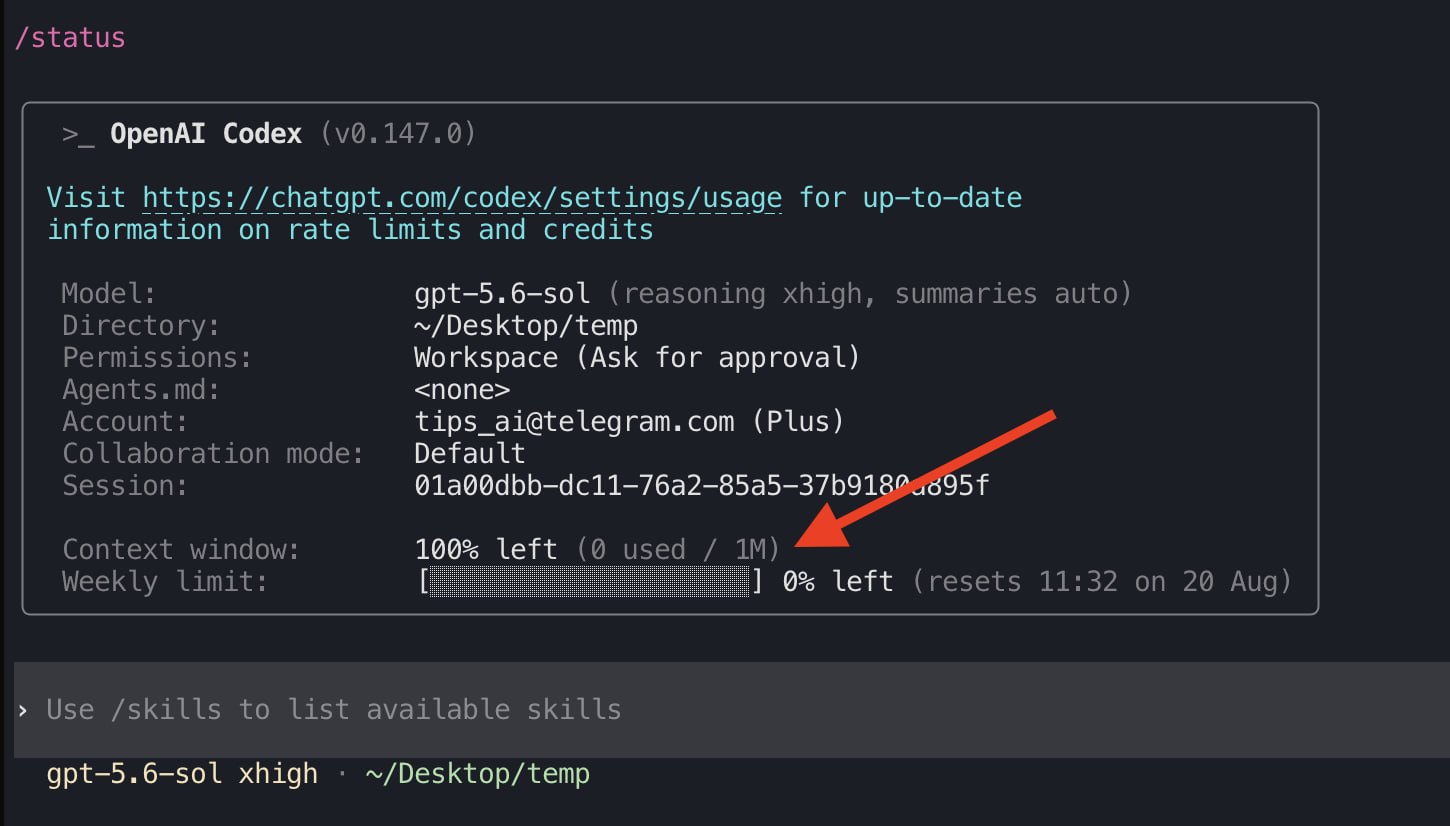Click the 'OpenAI Codex' title

(206, 134)
